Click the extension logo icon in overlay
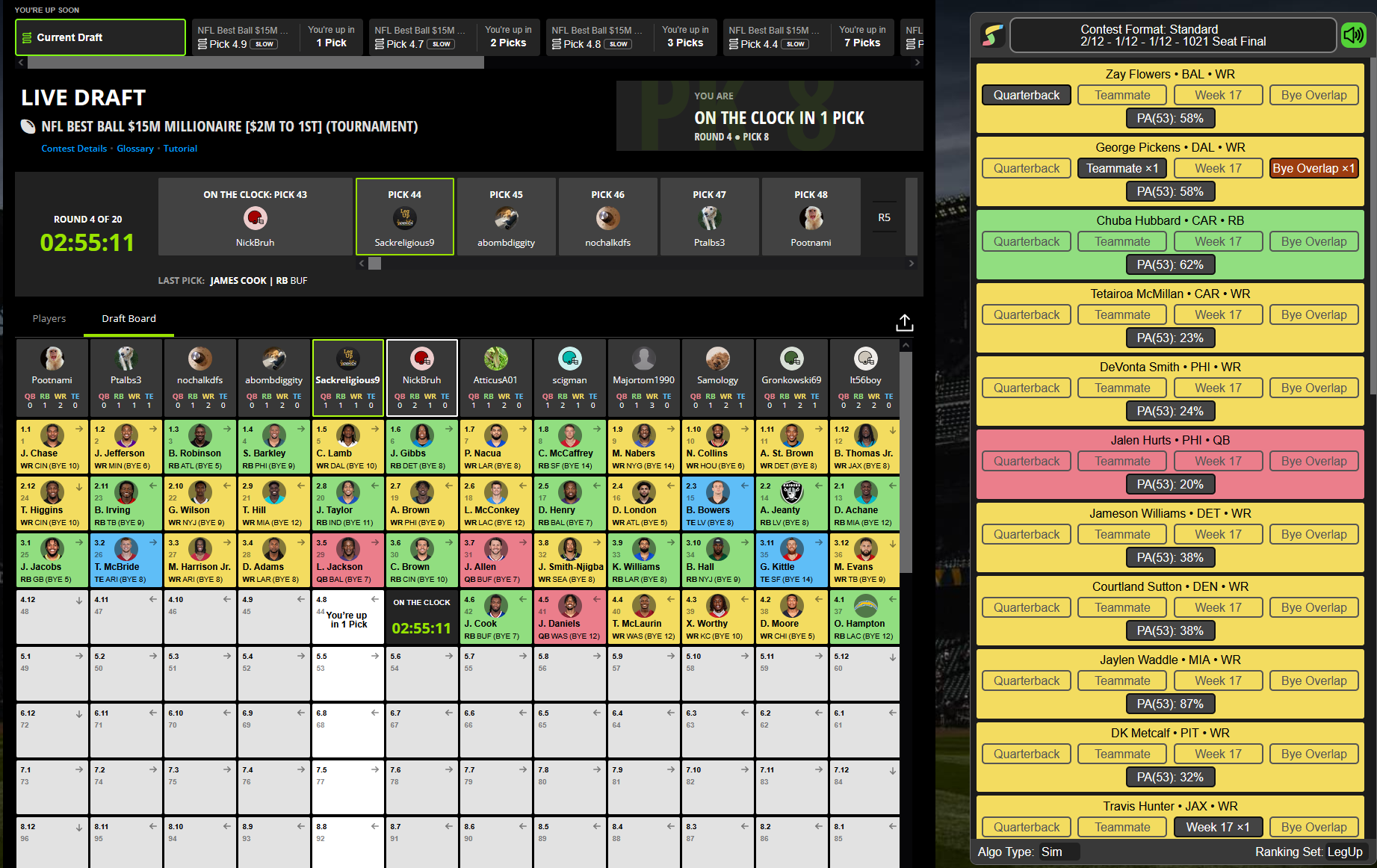The height and width of the screenshot is (868, 1377). (993, 35)
